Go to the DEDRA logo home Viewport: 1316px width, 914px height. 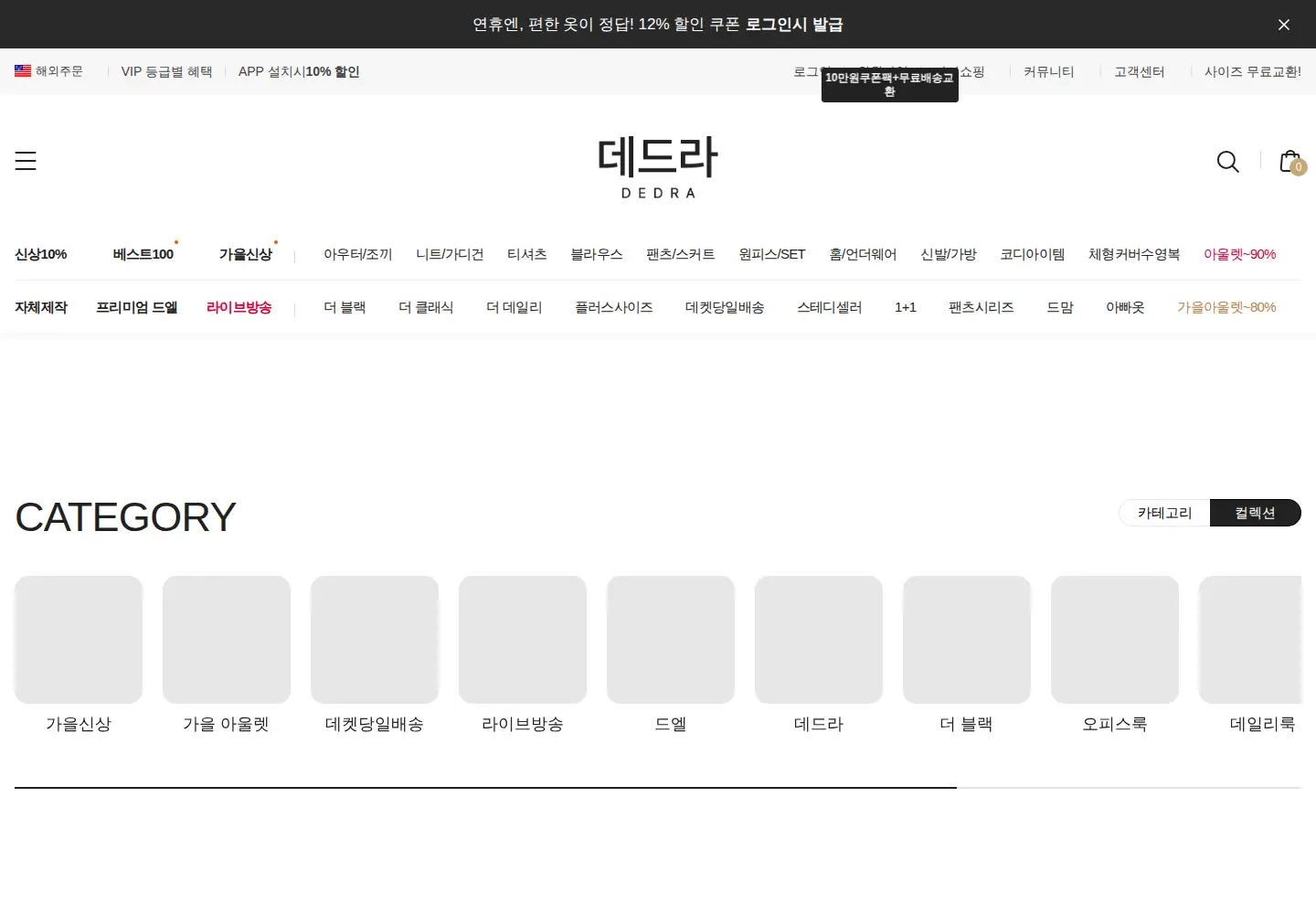tap(658, 167)
